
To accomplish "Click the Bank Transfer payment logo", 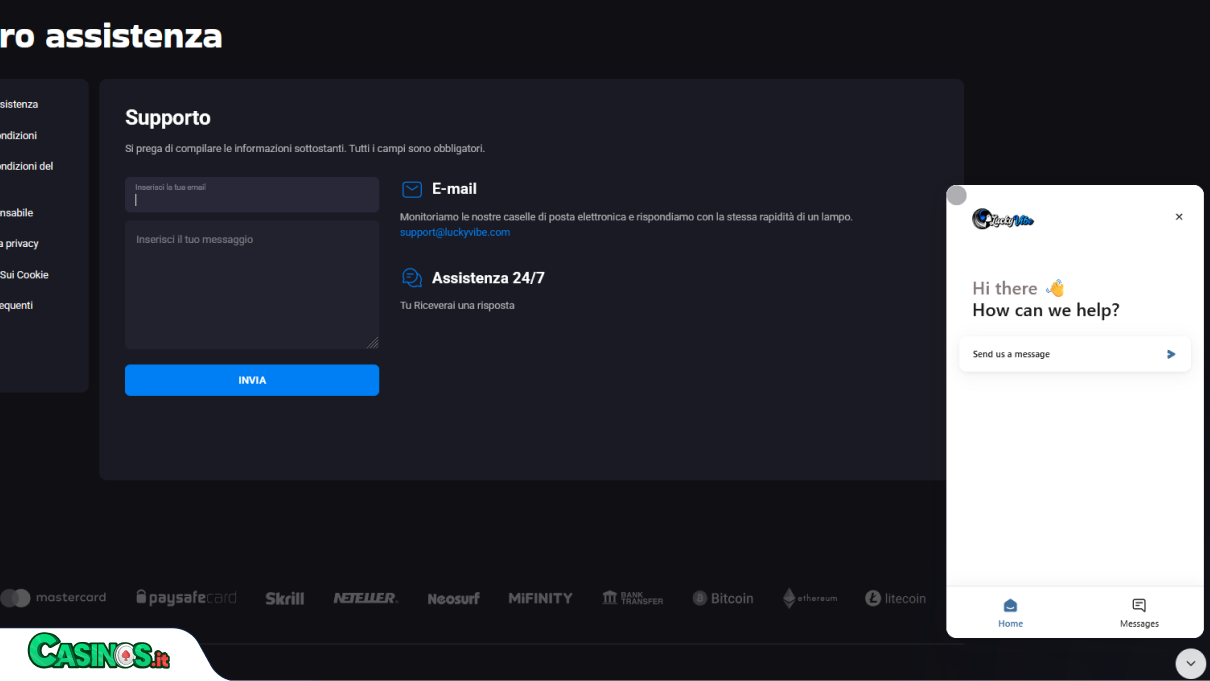I will coord(633,598).
